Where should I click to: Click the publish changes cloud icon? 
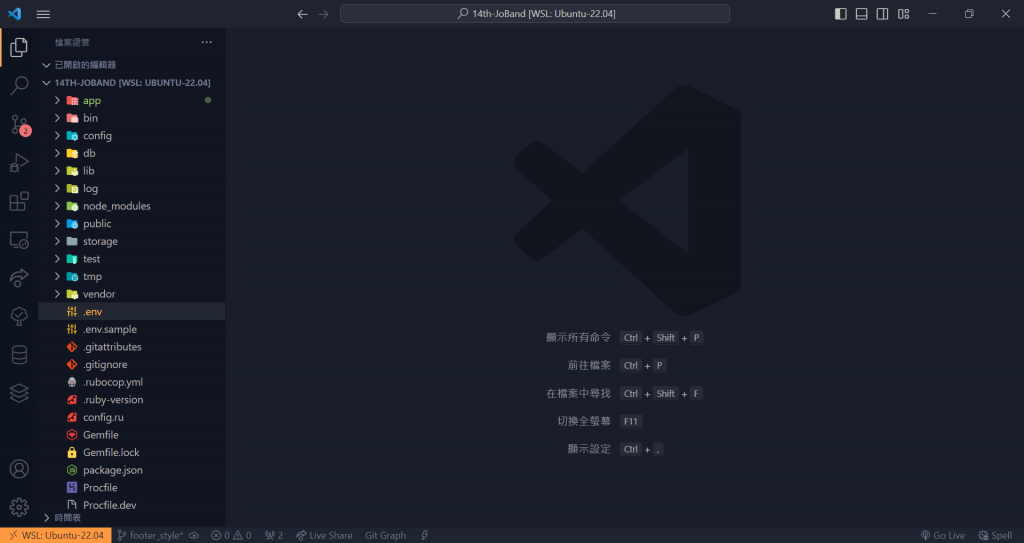tap(194, 536)
